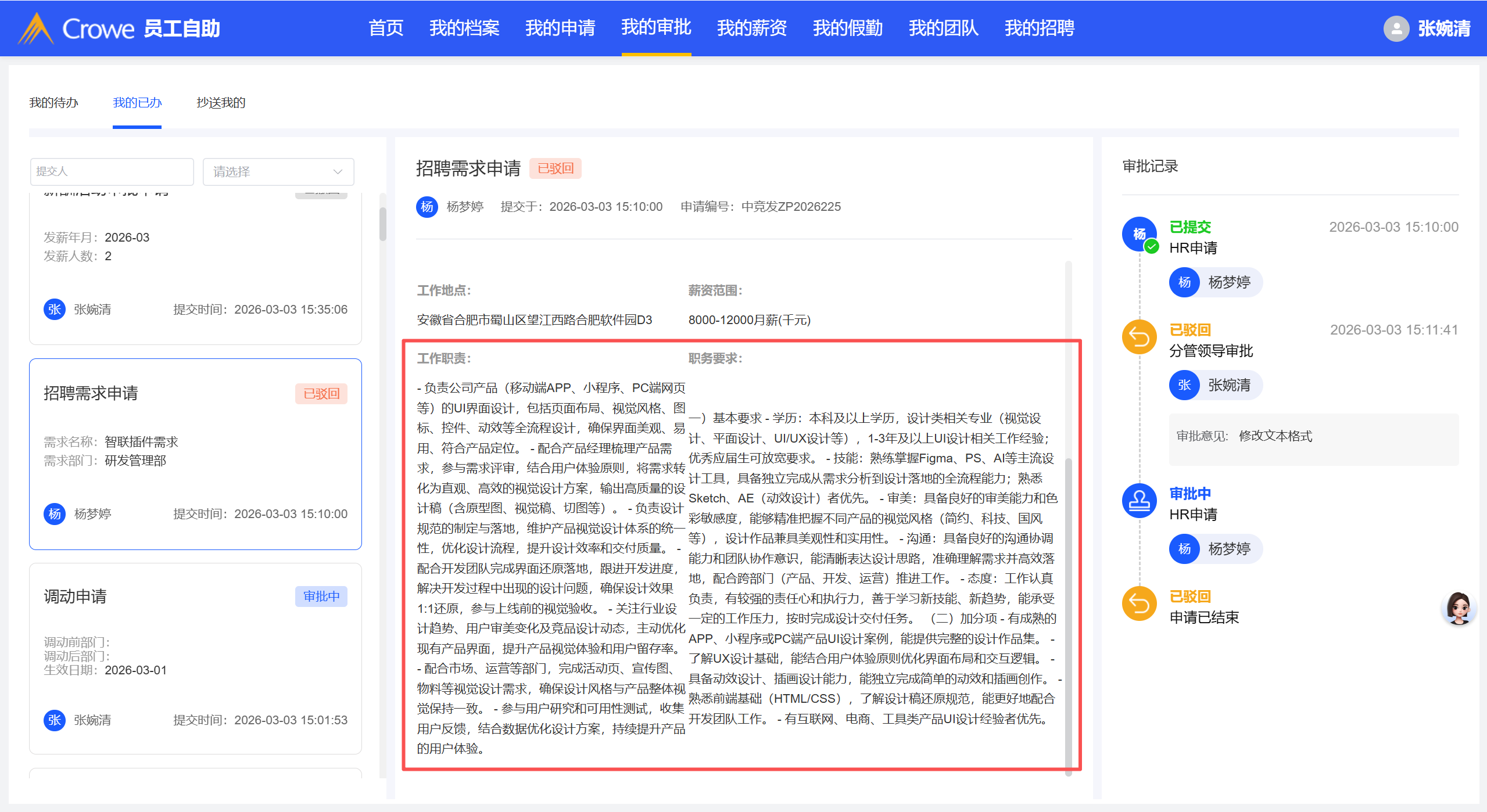Click the 杨 avatar with green checkmark
The height and width of the screenshot is (812, 1487).
(x=1139, y=234)
